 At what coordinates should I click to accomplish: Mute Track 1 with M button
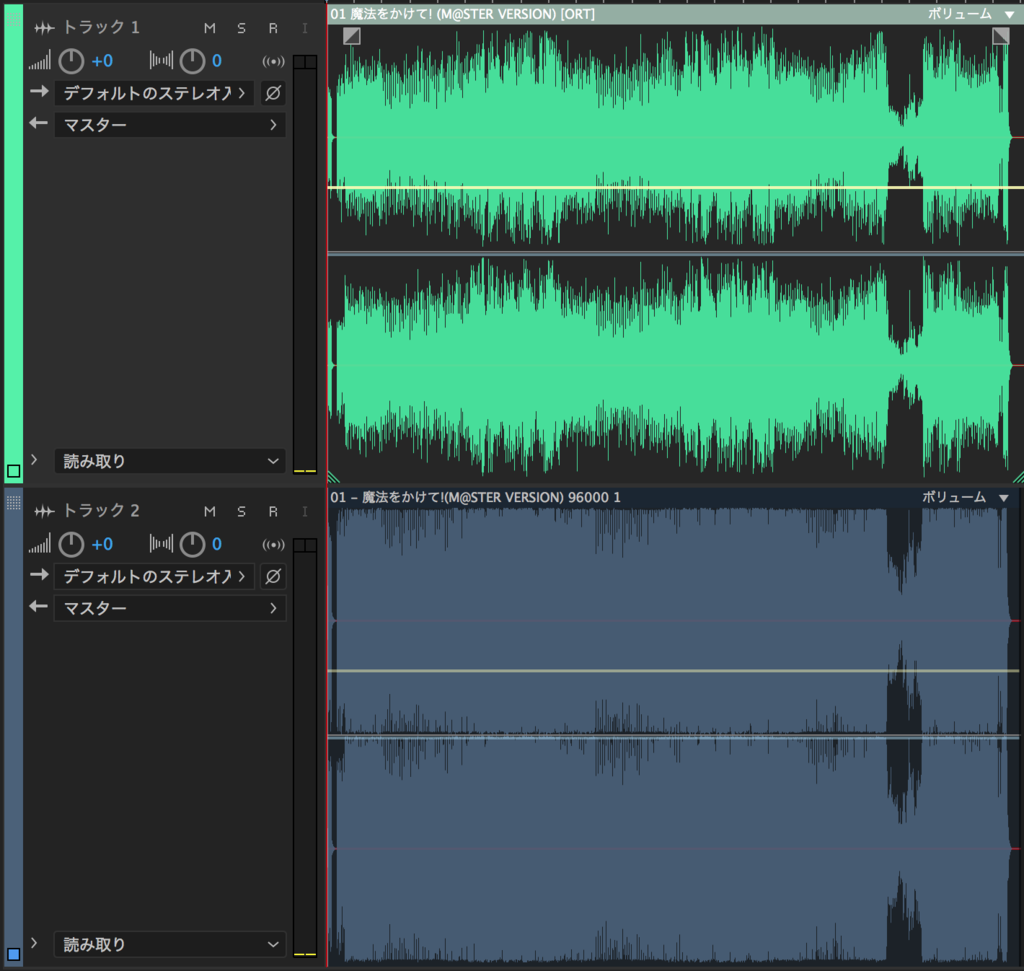(210, 28)
